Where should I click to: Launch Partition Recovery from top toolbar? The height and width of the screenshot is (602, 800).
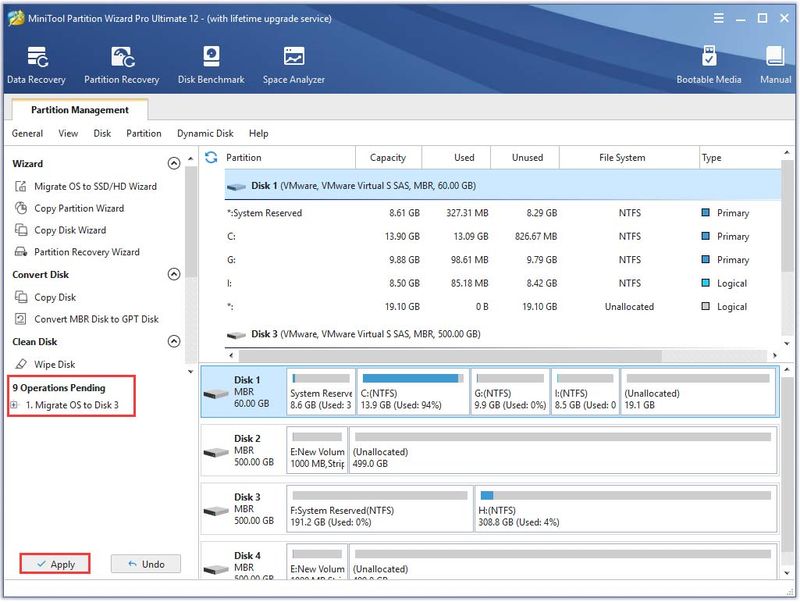(x=121, y=65)
